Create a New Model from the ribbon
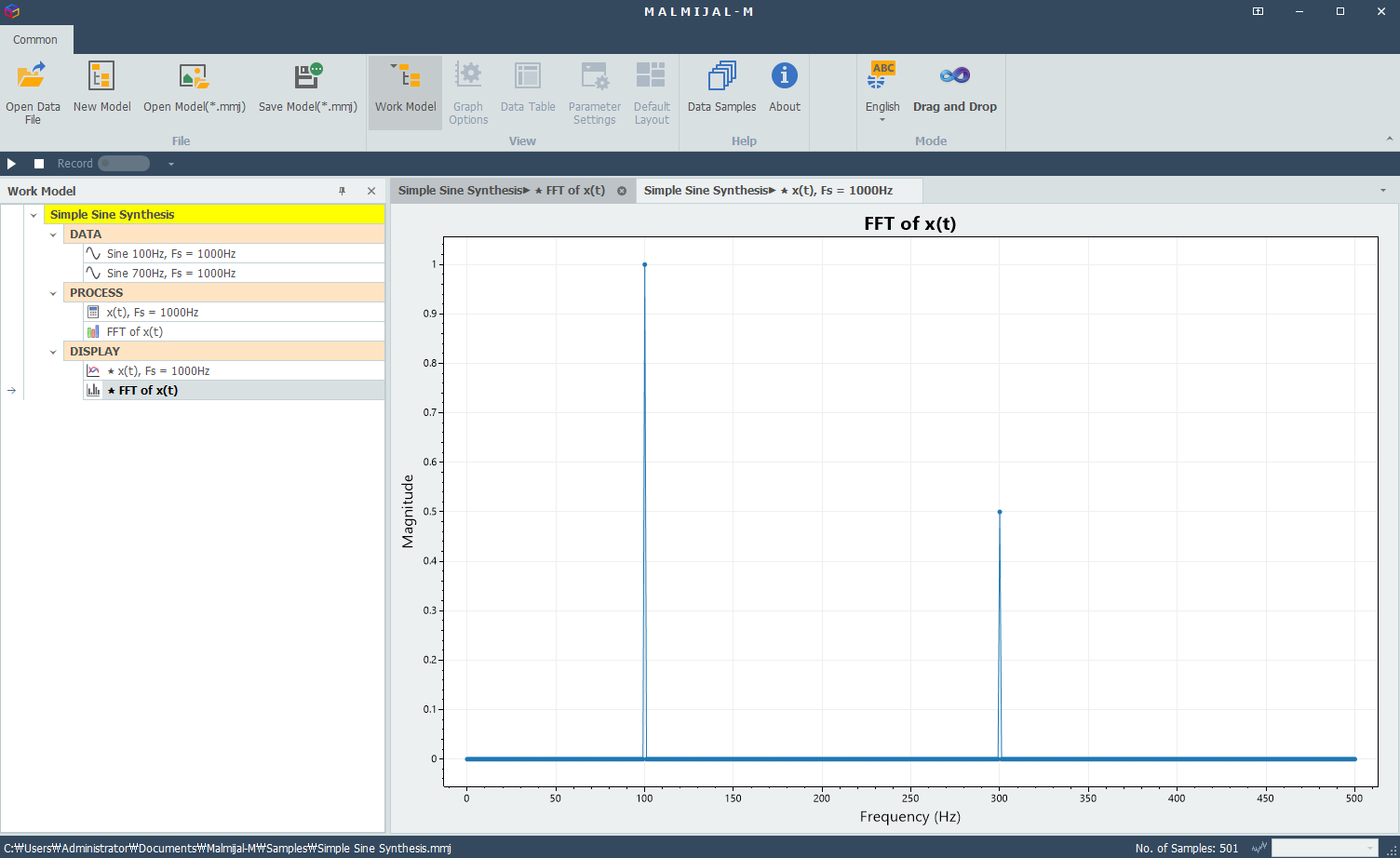1400x858 pixels. point(101,88)
